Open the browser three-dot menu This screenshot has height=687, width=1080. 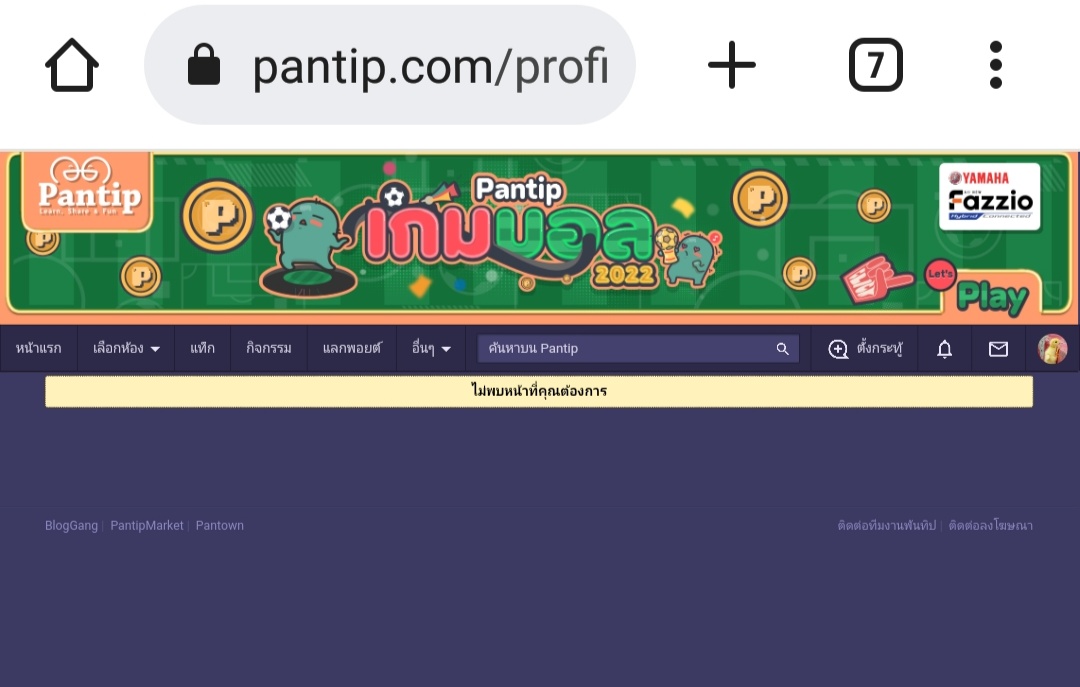tap(995, 65)
